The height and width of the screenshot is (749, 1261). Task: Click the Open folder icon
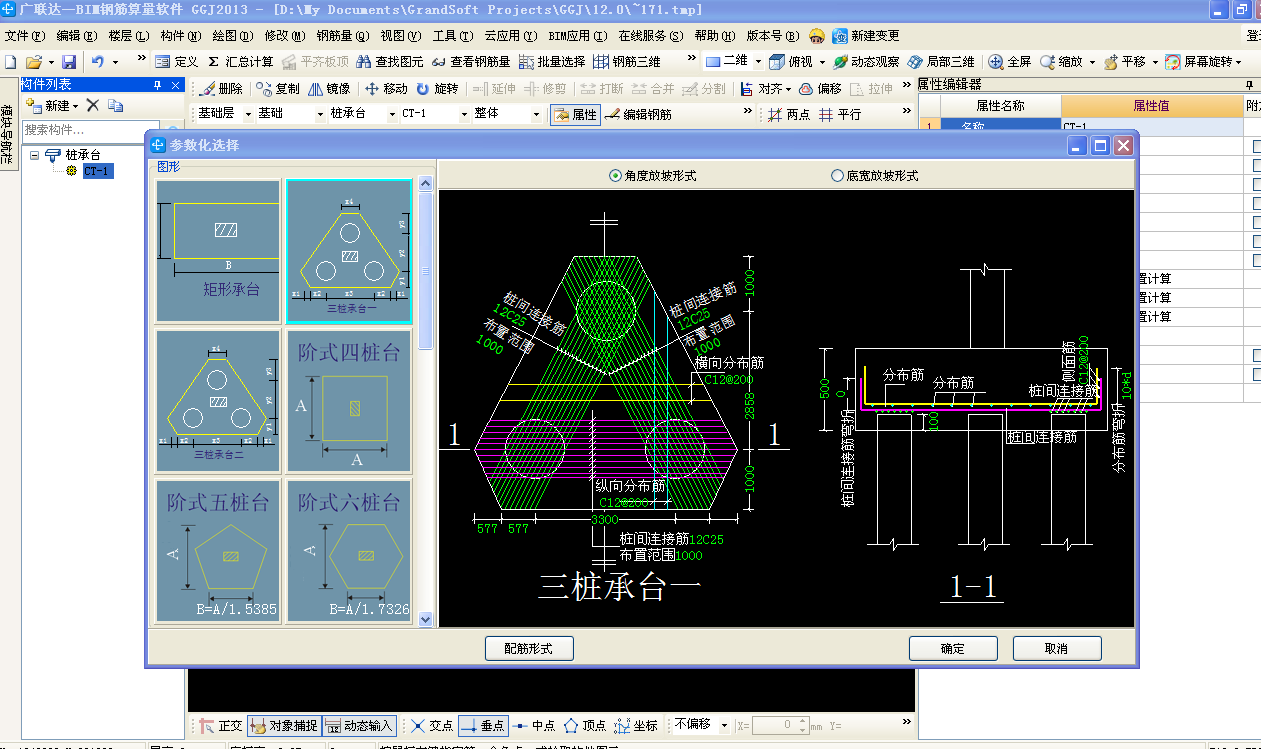pyautogui.click(x=33, y=62)
